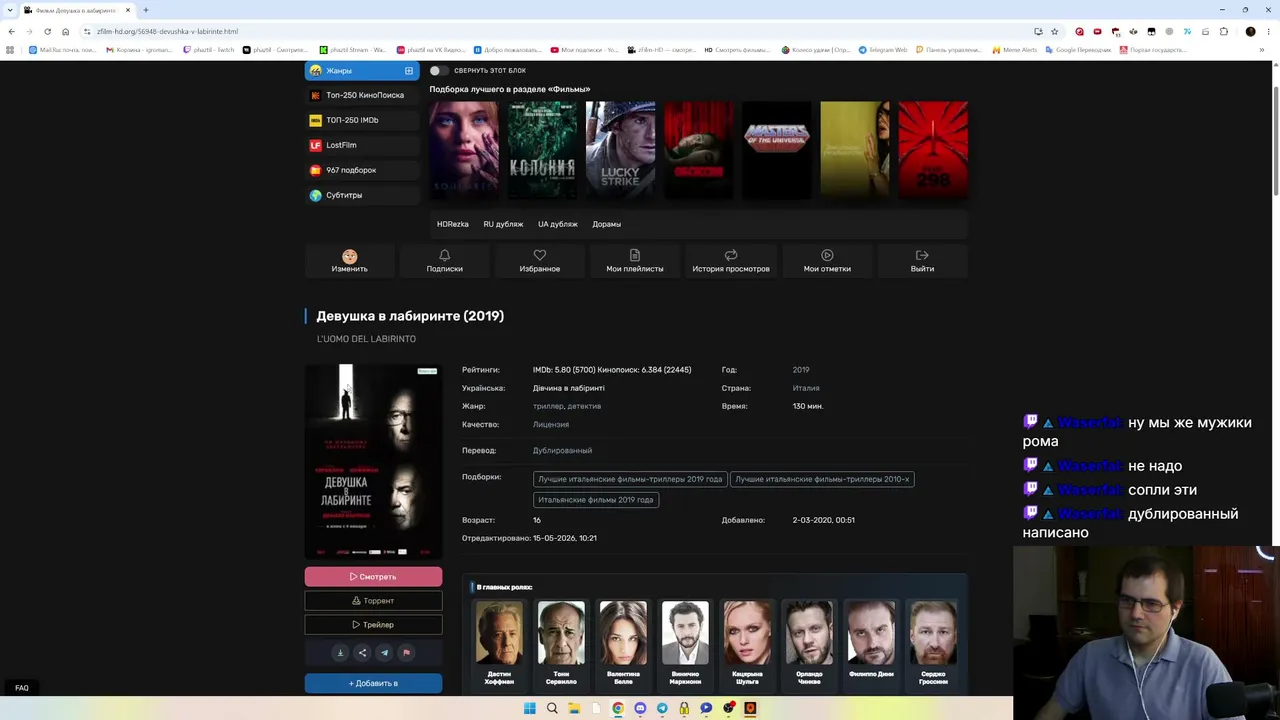This screenshot has width=1280, height=720.
Task: Open the Италия country link
Action: [806, 388]
